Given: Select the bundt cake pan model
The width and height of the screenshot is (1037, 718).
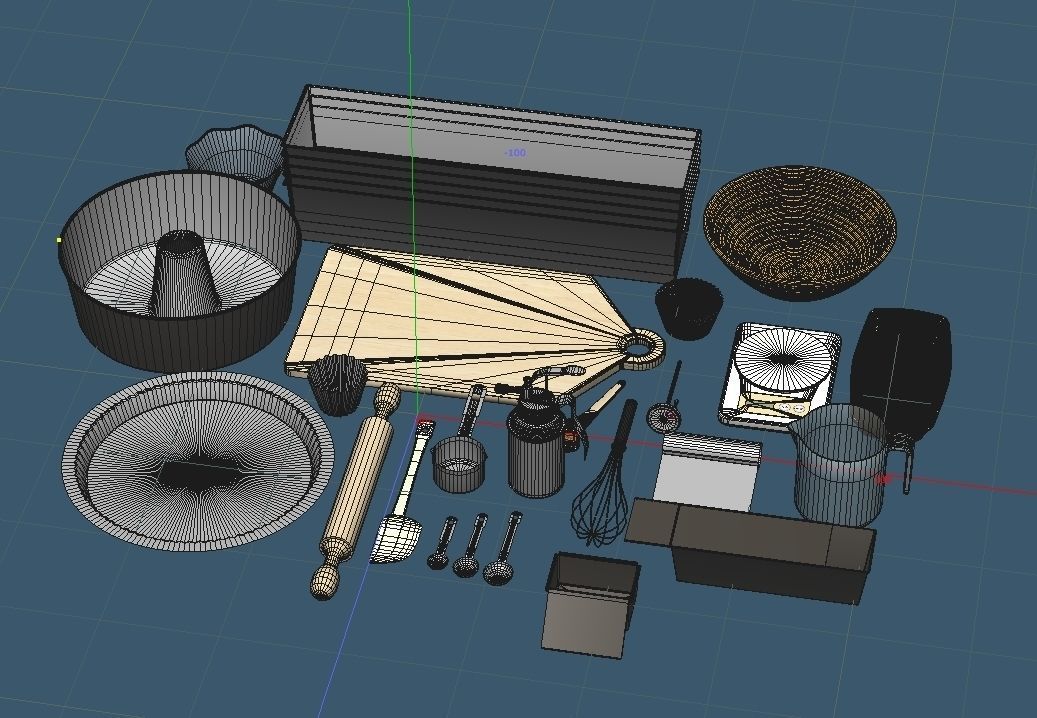Looking at the screenshot, I should pyautogui.click(x=179, y=271).
